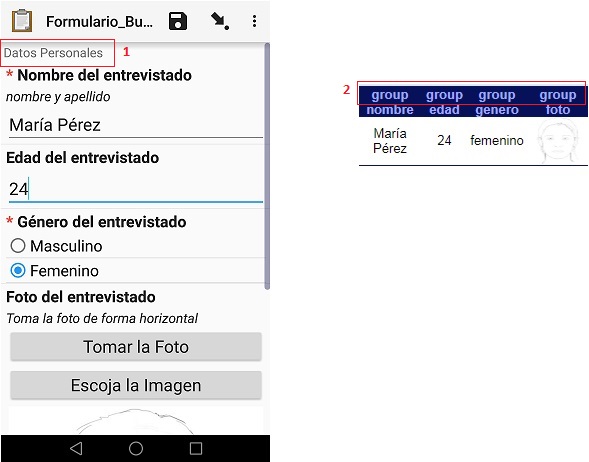
Task: Tap the Formulario_Bu... form title
Action: [99, 22]
